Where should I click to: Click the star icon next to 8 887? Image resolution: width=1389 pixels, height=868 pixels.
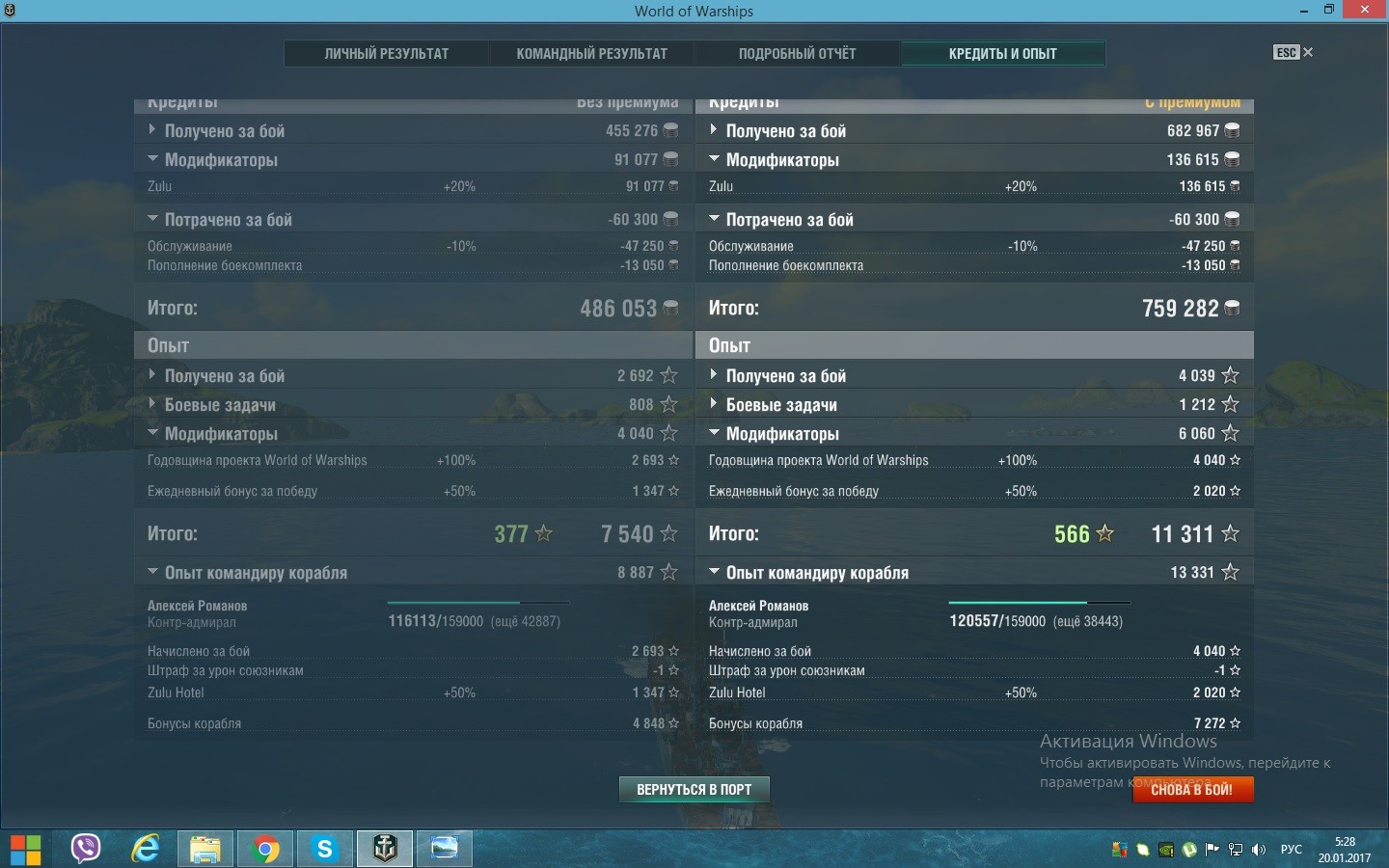click(x=668, y=572)
